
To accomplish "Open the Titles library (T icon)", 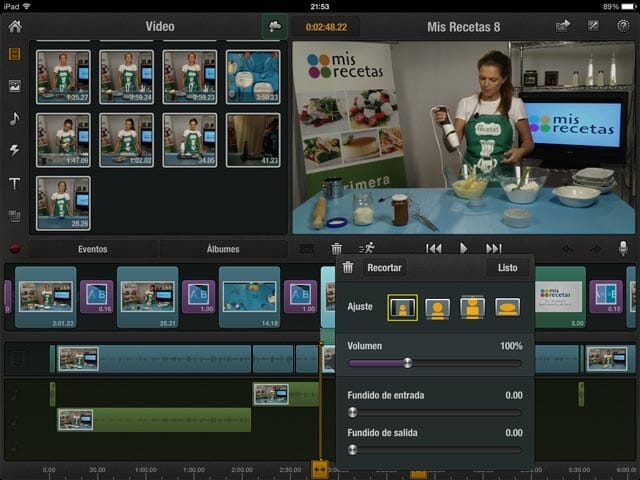I will point(14,183).
